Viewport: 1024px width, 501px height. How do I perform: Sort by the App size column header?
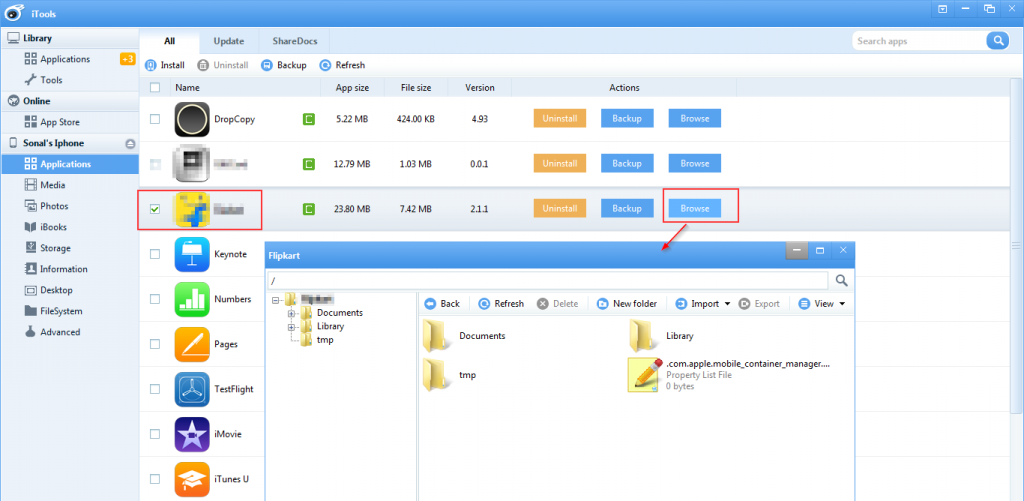coord(352,88)
